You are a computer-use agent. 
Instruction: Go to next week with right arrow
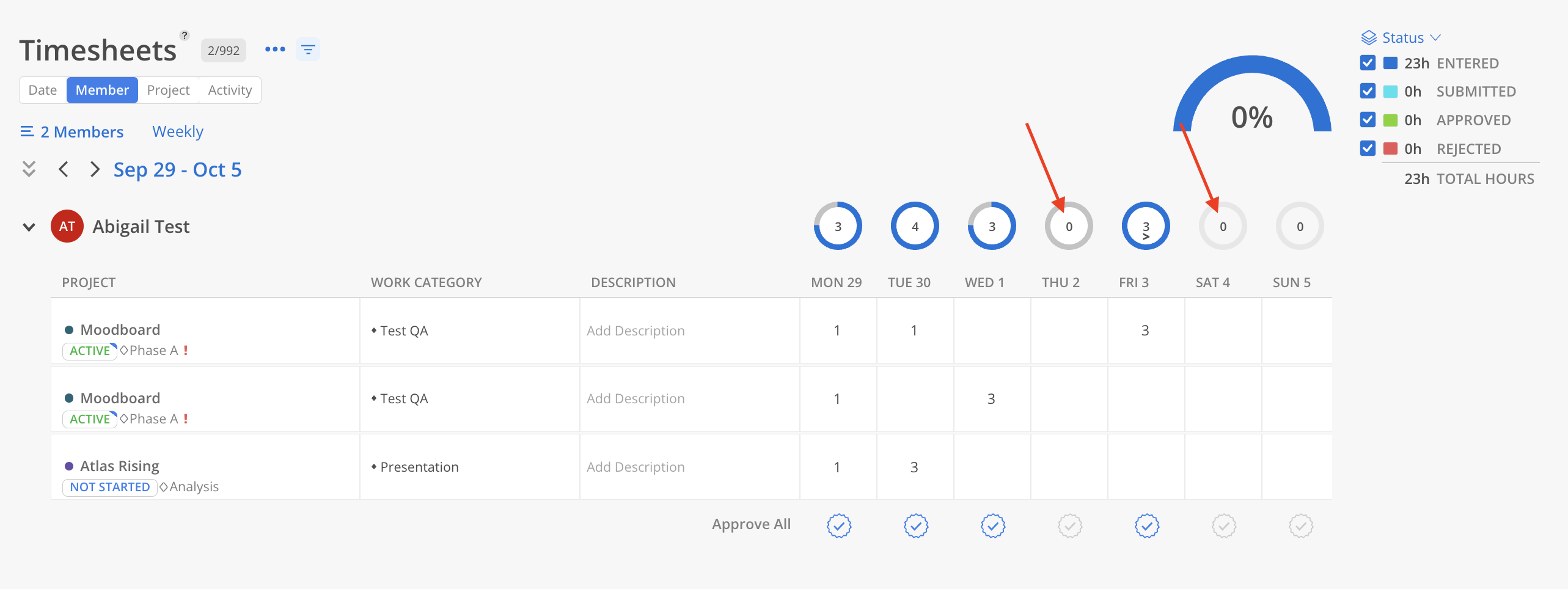tap(94, 169)
